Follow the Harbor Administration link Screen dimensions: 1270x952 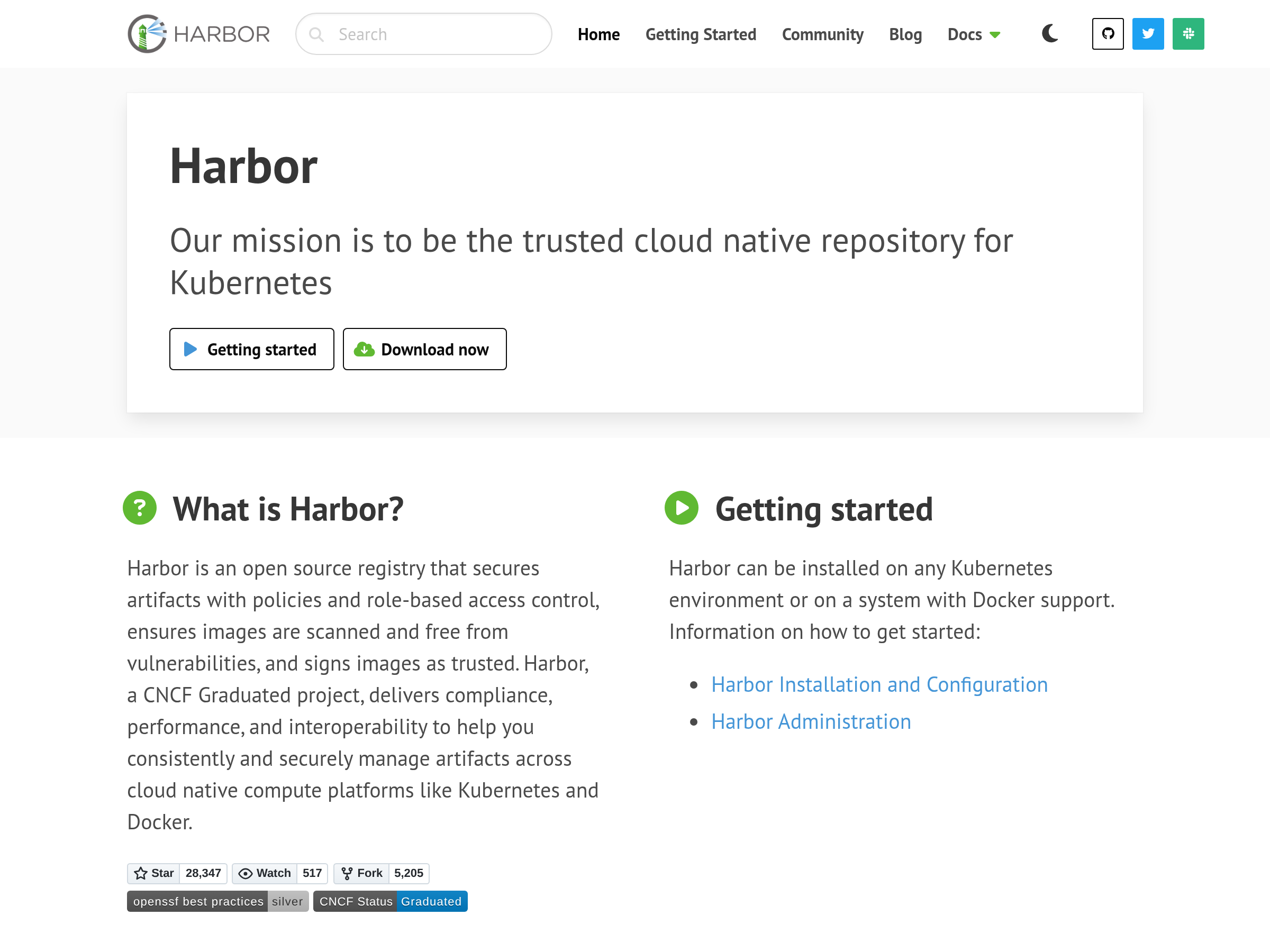pyautogui.click(x=811, y=721)
